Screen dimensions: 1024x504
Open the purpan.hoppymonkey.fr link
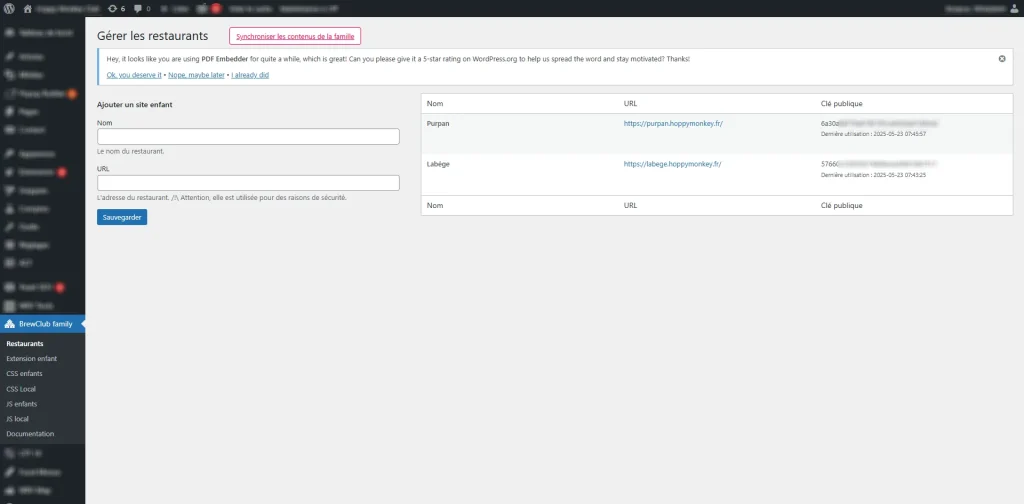673,123
